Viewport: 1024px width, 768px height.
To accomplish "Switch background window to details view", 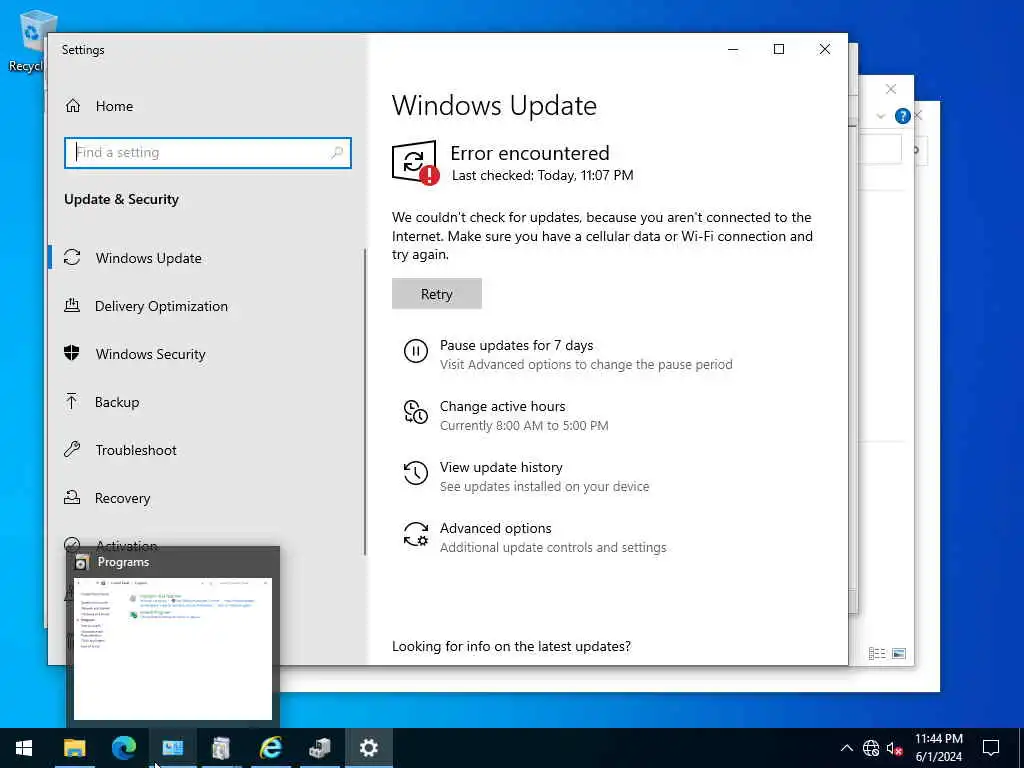I will (x=877, y=653).
